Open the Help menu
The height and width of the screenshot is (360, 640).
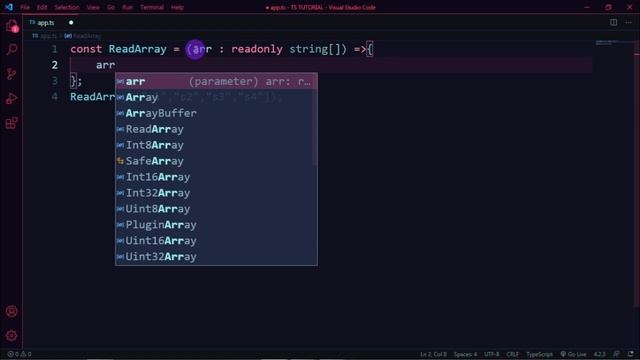pyautogui.click(x=177, y=7)
